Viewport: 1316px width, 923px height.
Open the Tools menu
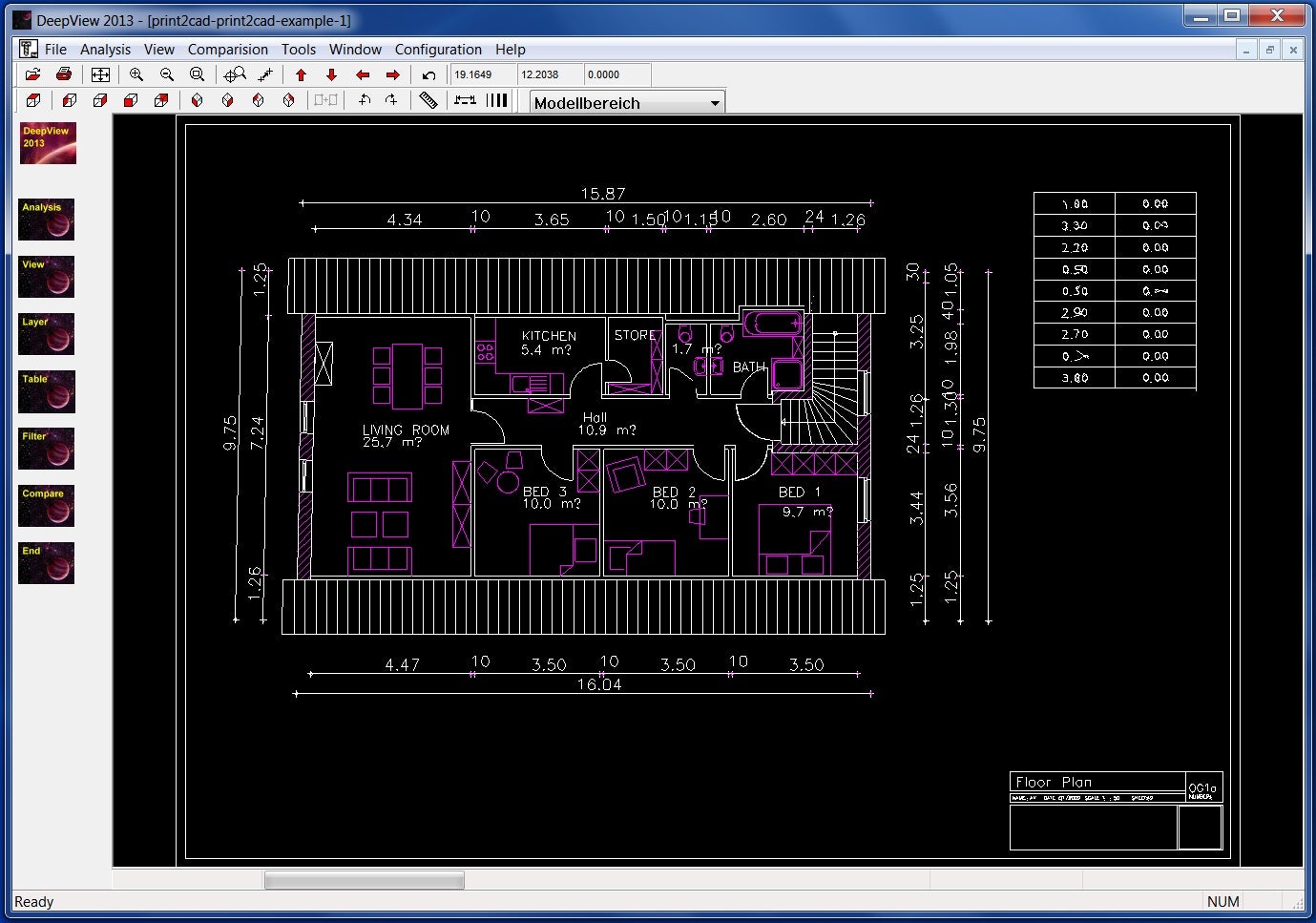coord(299,50)
